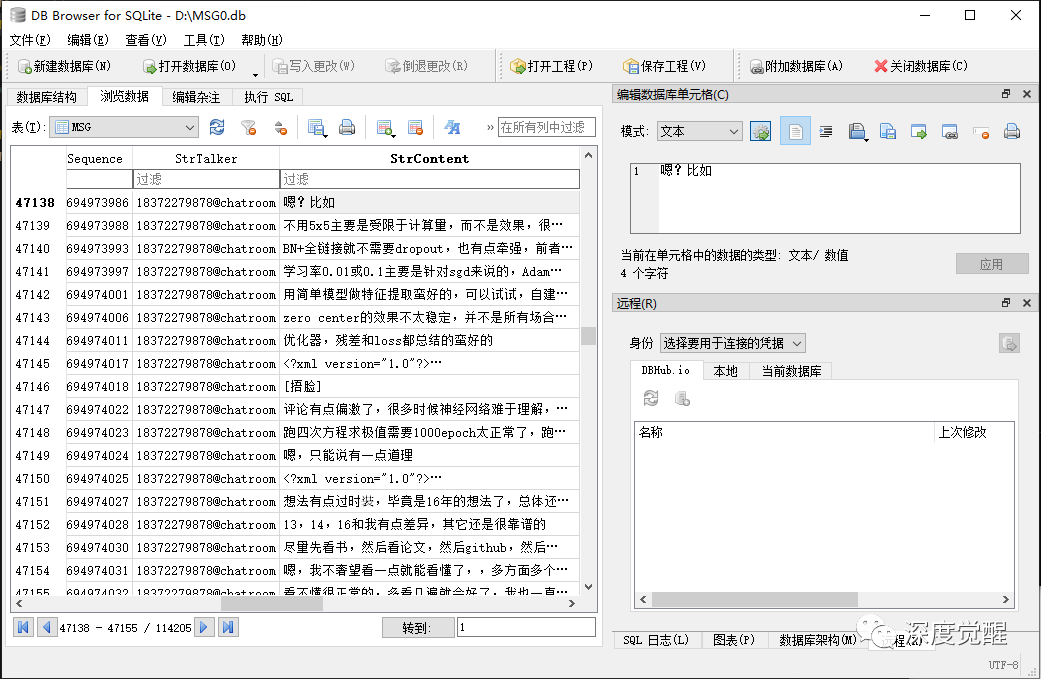Click the clear sorting icon
The height and width of the screenshot is (679, 1041).
coord(281,127)
